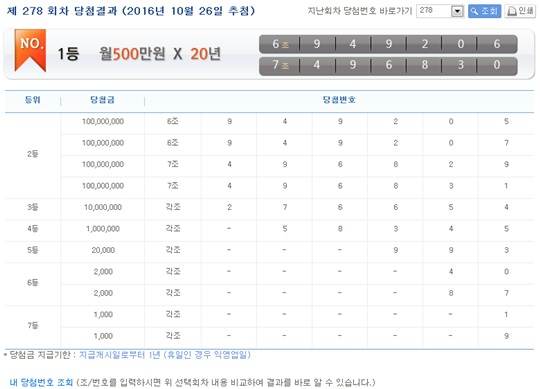Click the 4등 1,000,000 prize amount
540x389 pixels.
coord(103,229)
